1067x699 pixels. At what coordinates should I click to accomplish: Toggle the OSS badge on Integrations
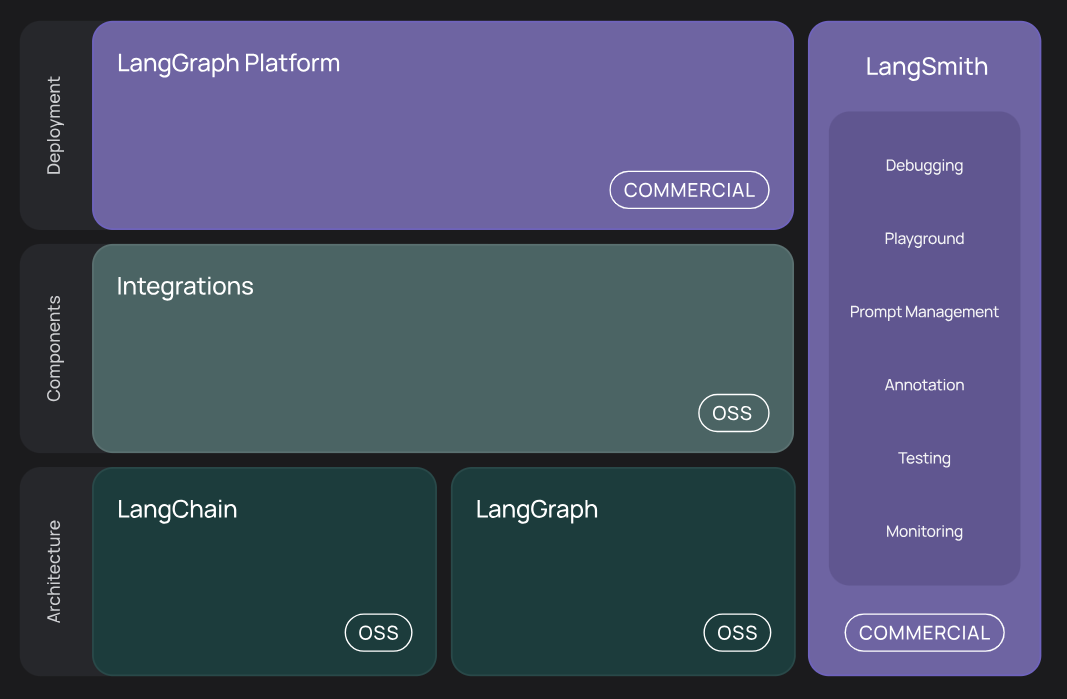(x=733, y=413)
